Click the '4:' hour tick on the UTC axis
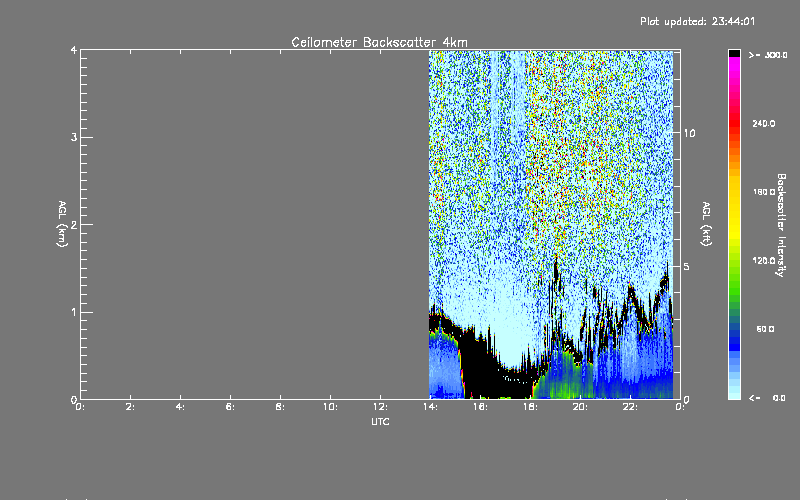The width and height of the screenshot is (800, 500). point(180,407)
